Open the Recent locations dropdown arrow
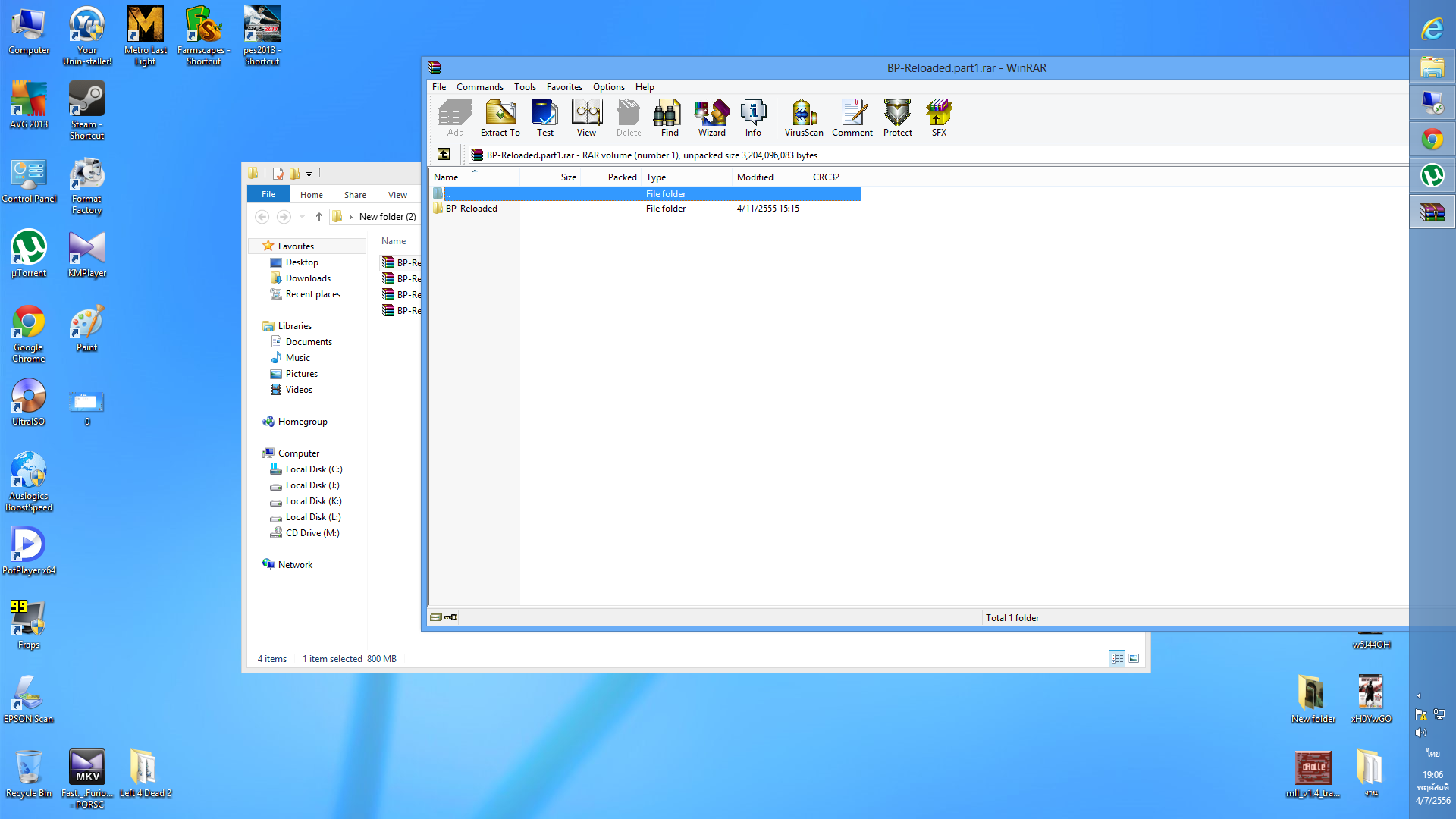Image resolution: width=1456 pixels, height=819 pixels. point(302,217)
